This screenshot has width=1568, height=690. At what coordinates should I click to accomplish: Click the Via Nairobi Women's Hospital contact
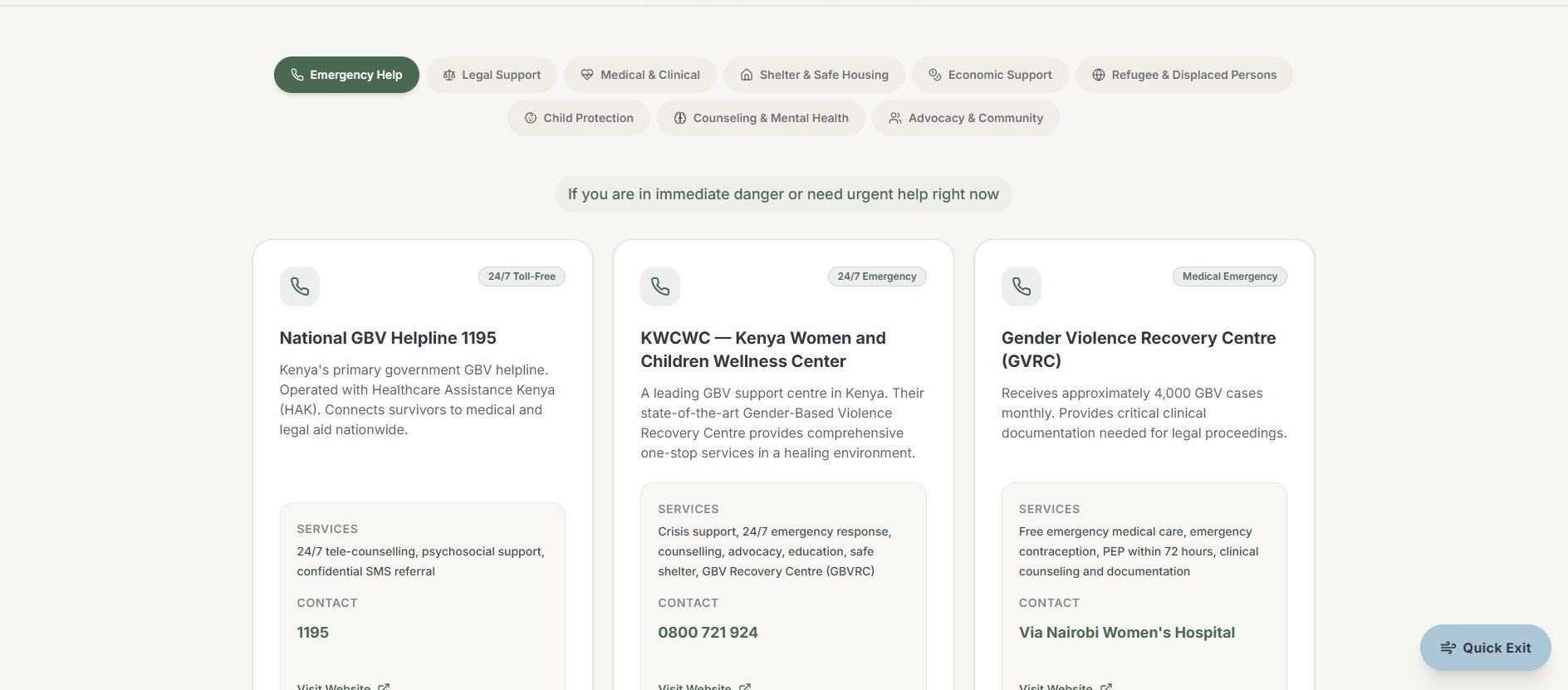1127,633
